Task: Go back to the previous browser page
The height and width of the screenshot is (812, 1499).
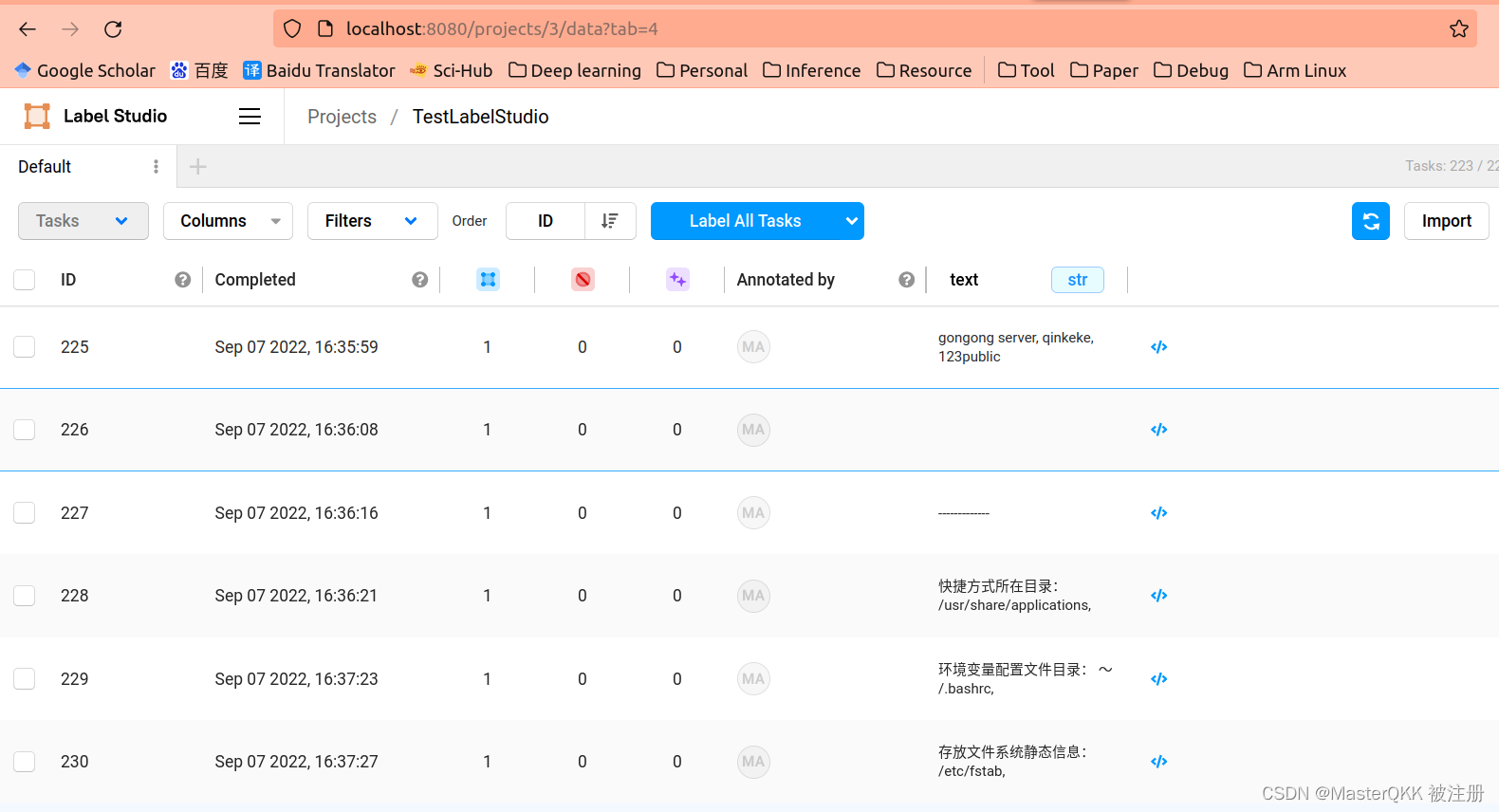Action: (28, 29)
